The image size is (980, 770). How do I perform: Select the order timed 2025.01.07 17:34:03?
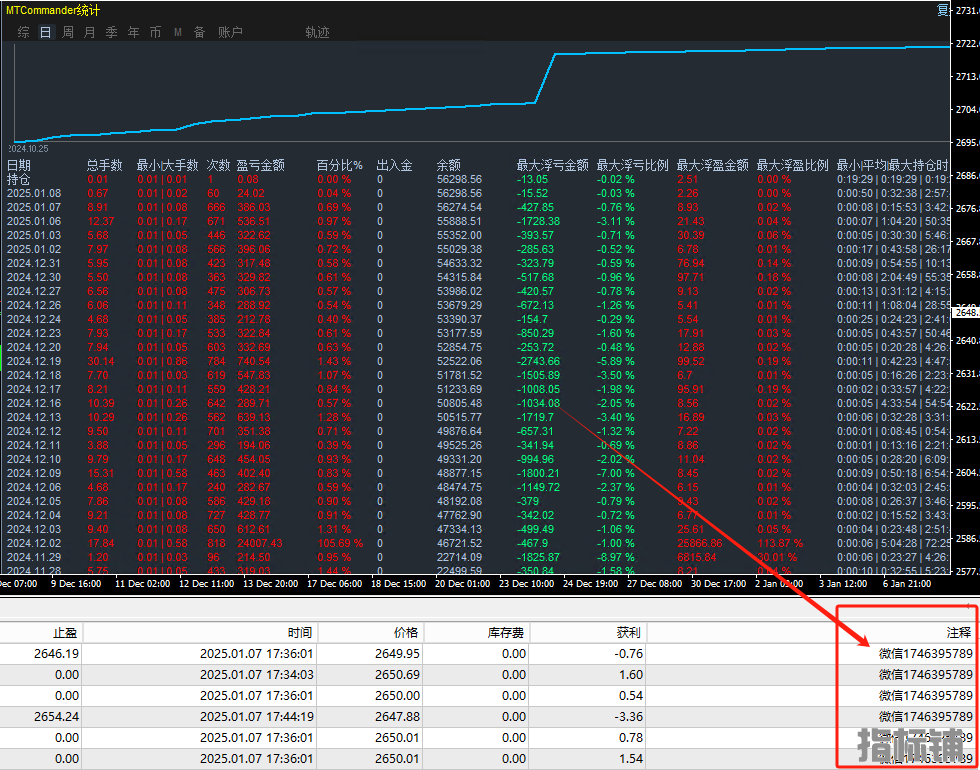point(257,675)
